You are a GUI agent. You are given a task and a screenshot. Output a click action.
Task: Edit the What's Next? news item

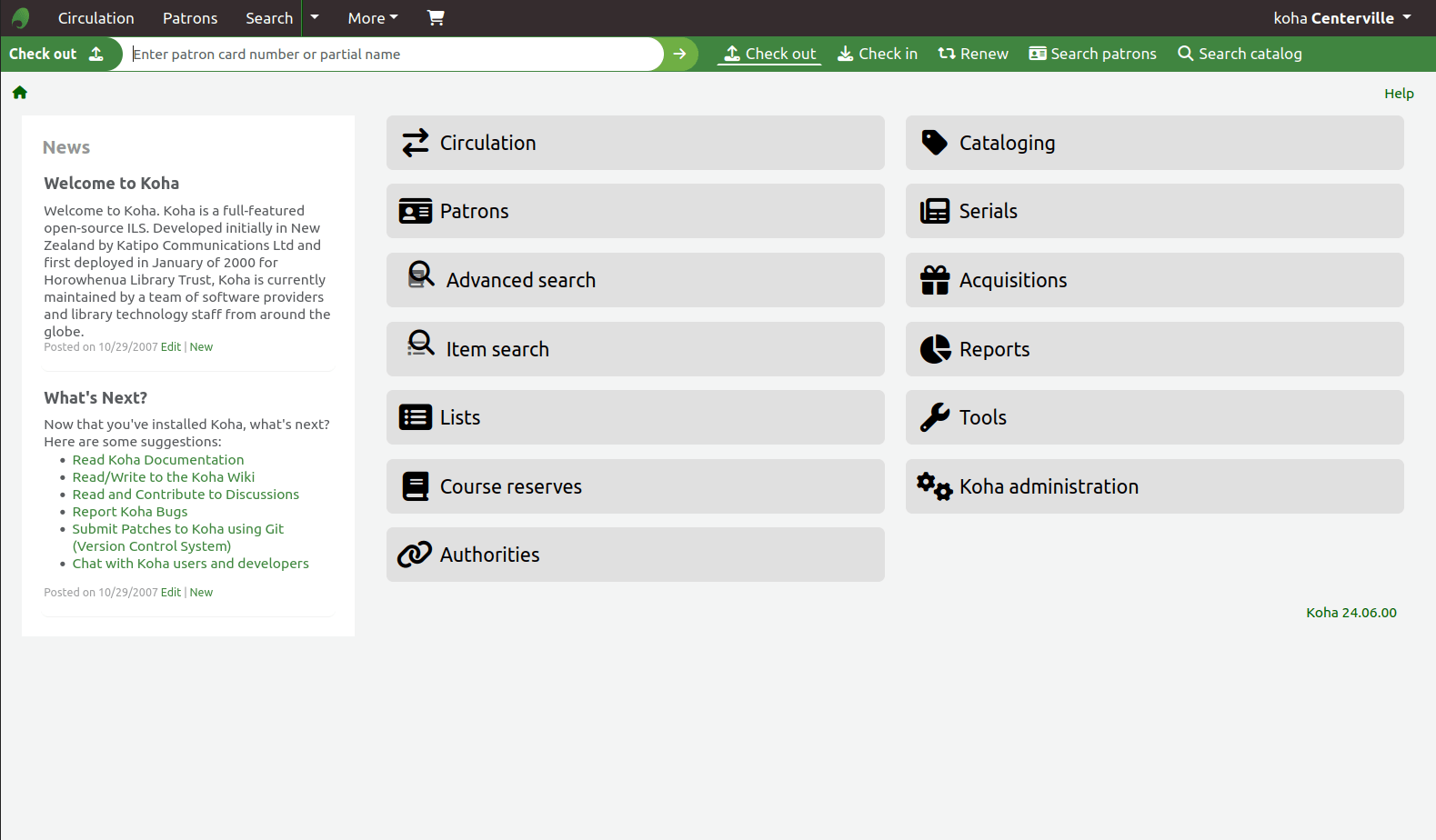tap(171, 593)
